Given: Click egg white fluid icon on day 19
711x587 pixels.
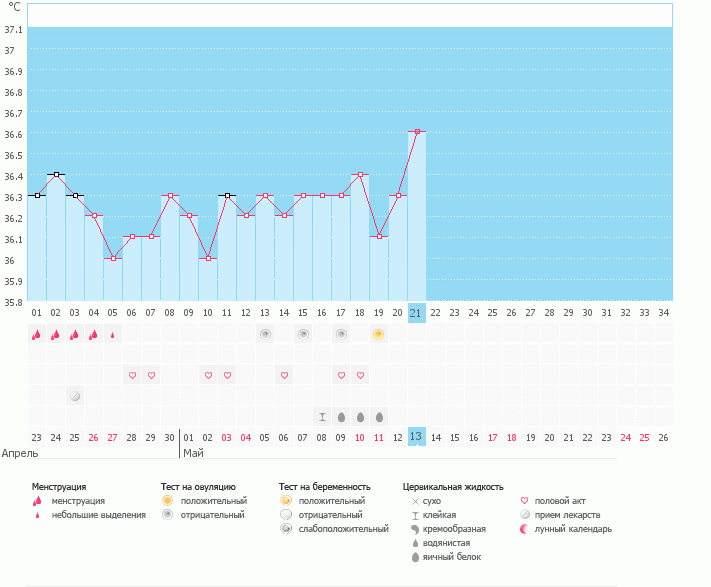Looking at the screenshot, I should pyautogui.click(x=380, y=417).
